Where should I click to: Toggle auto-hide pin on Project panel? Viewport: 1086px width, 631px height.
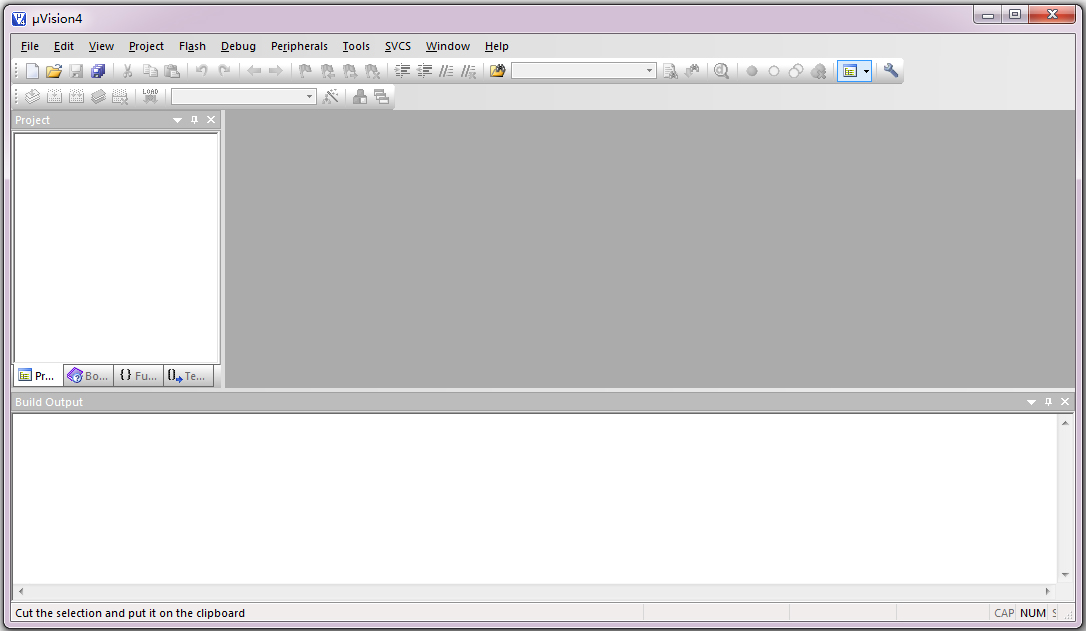coord(195,120)
